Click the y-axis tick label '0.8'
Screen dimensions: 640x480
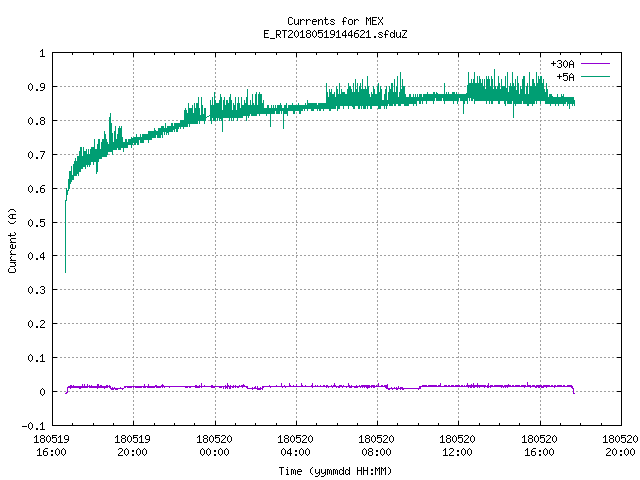coord(36,121)
